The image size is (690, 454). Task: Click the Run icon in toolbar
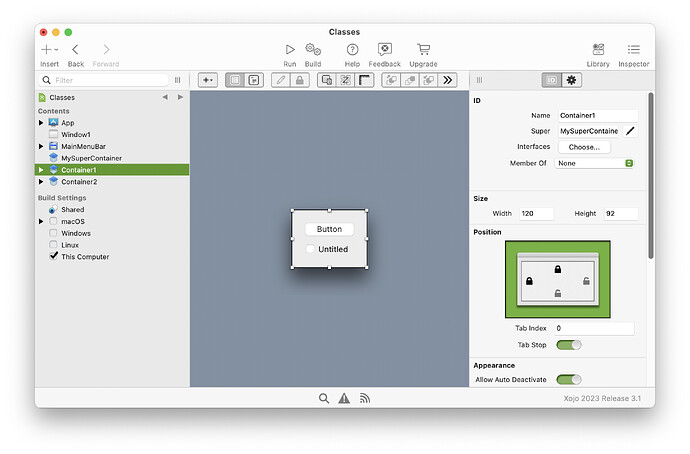(289, 49)
